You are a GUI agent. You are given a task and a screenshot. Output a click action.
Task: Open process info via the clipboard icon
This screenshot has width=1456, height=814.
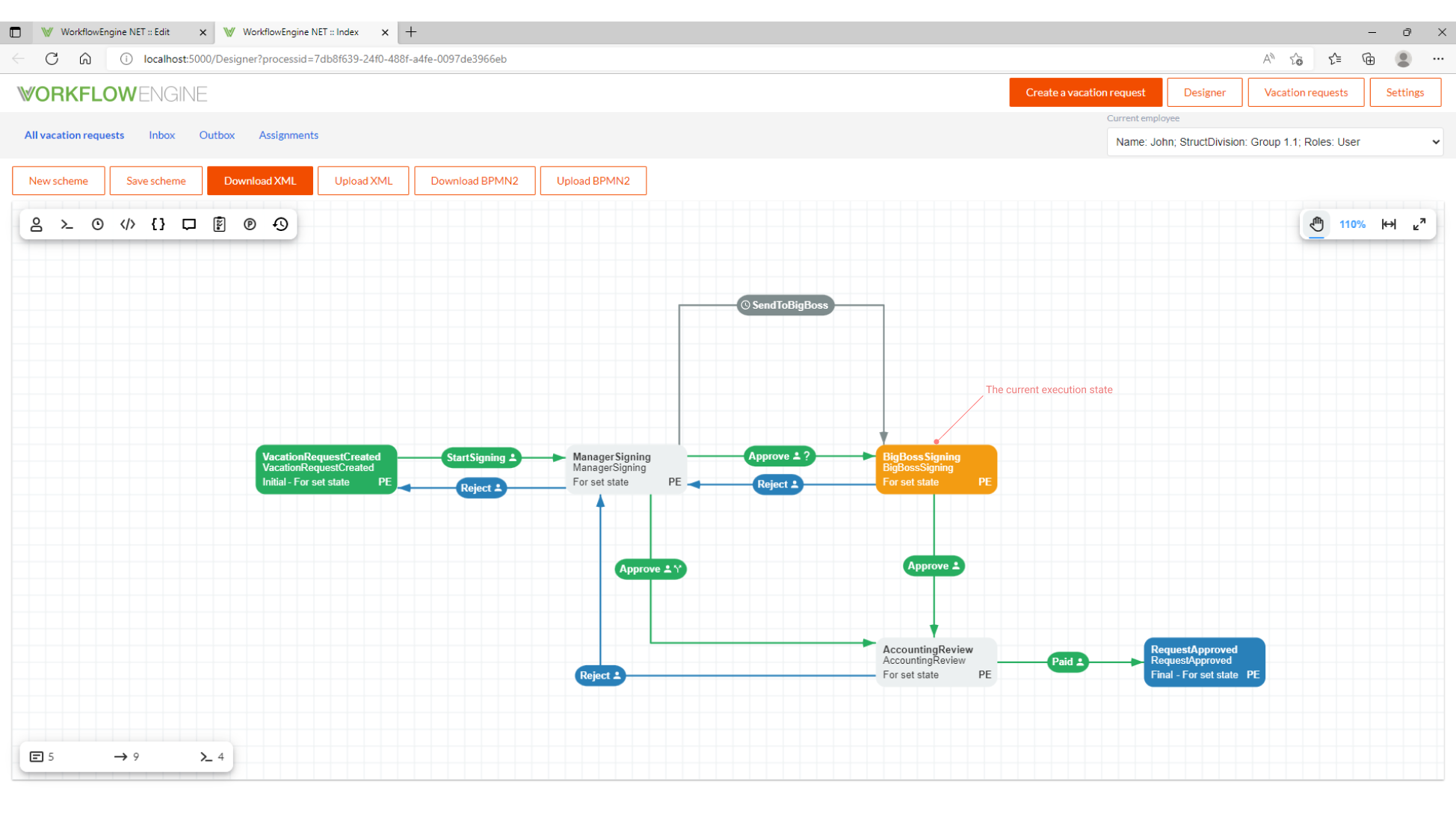(x=219, y=223)
